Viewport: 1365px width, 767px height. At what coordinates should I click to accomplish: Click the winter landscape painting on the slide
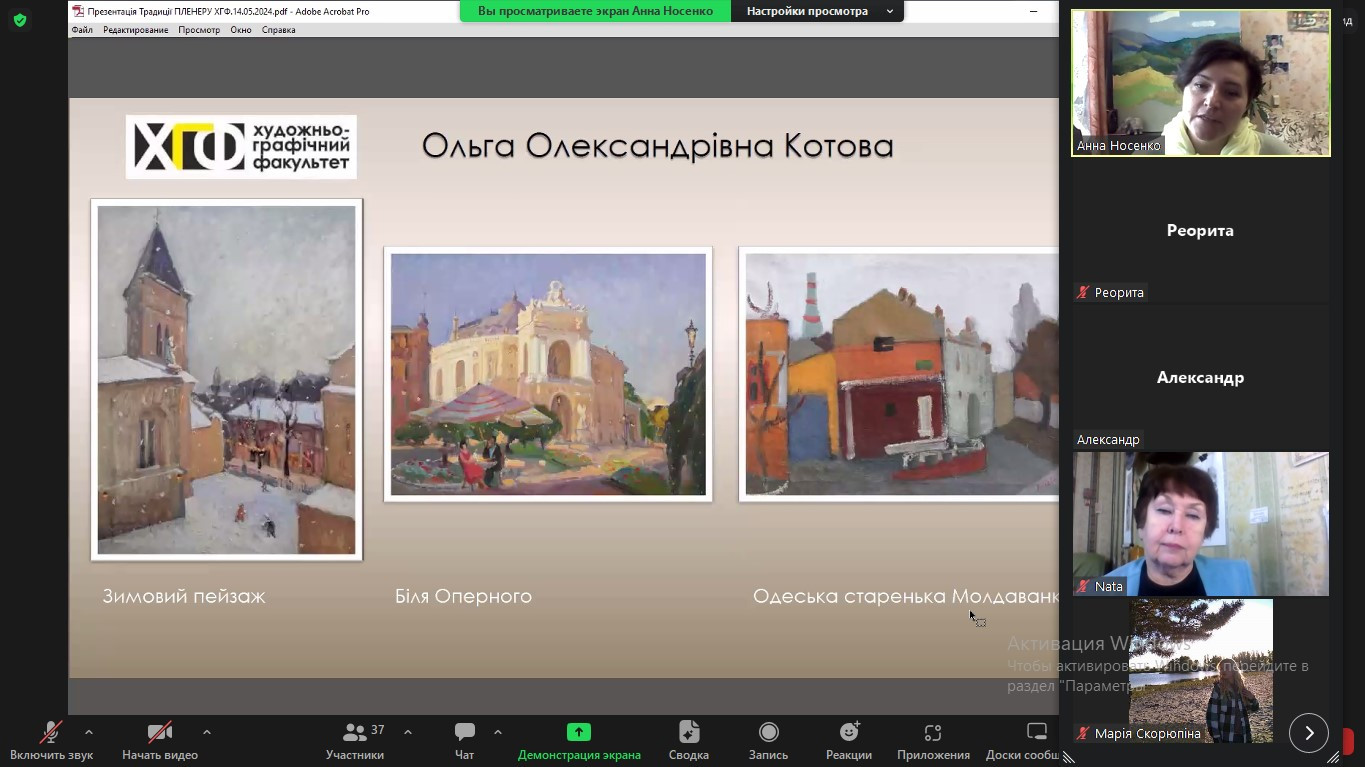(227, 380)
